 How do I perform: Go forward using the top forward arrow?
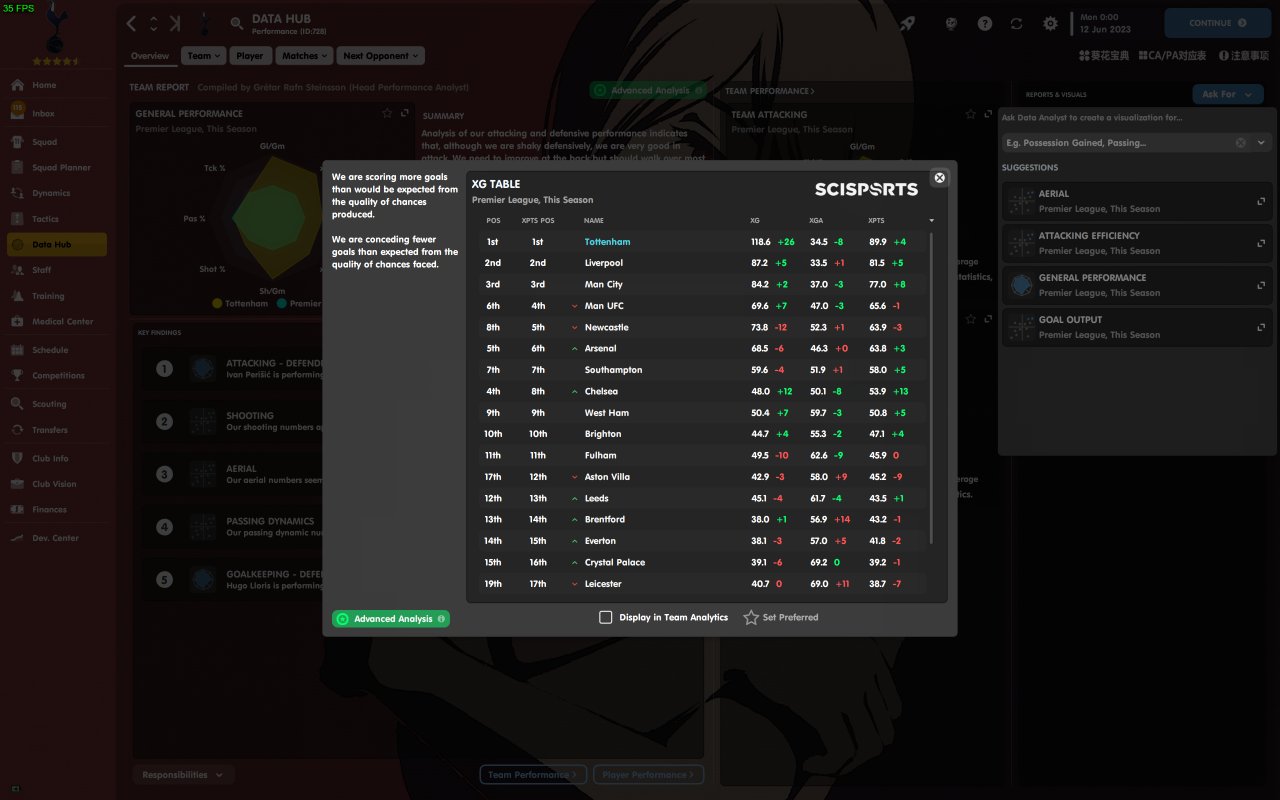pos(176,23)
